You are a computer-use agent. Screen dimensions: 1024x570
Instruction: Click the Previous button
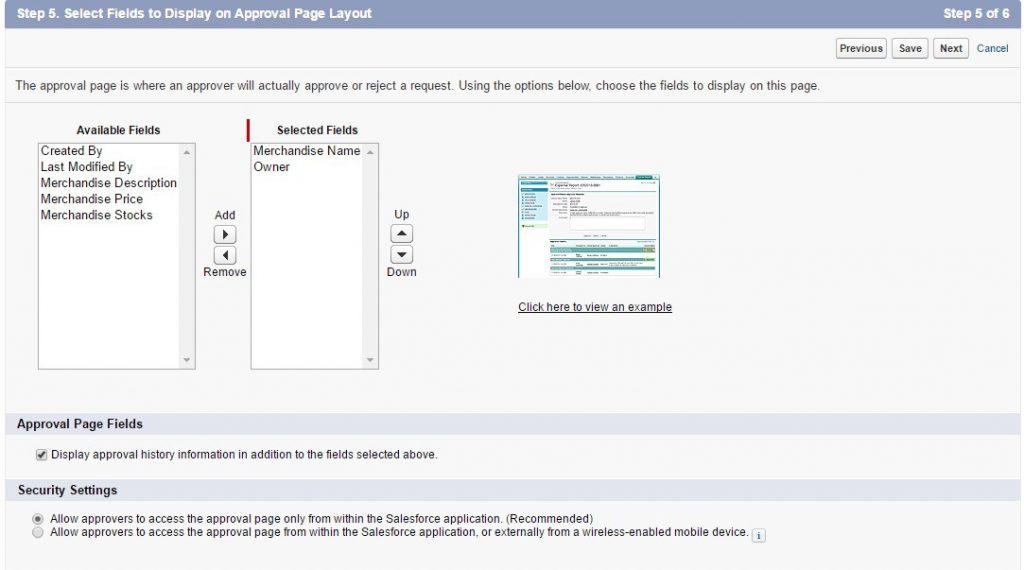coord(861,48)
